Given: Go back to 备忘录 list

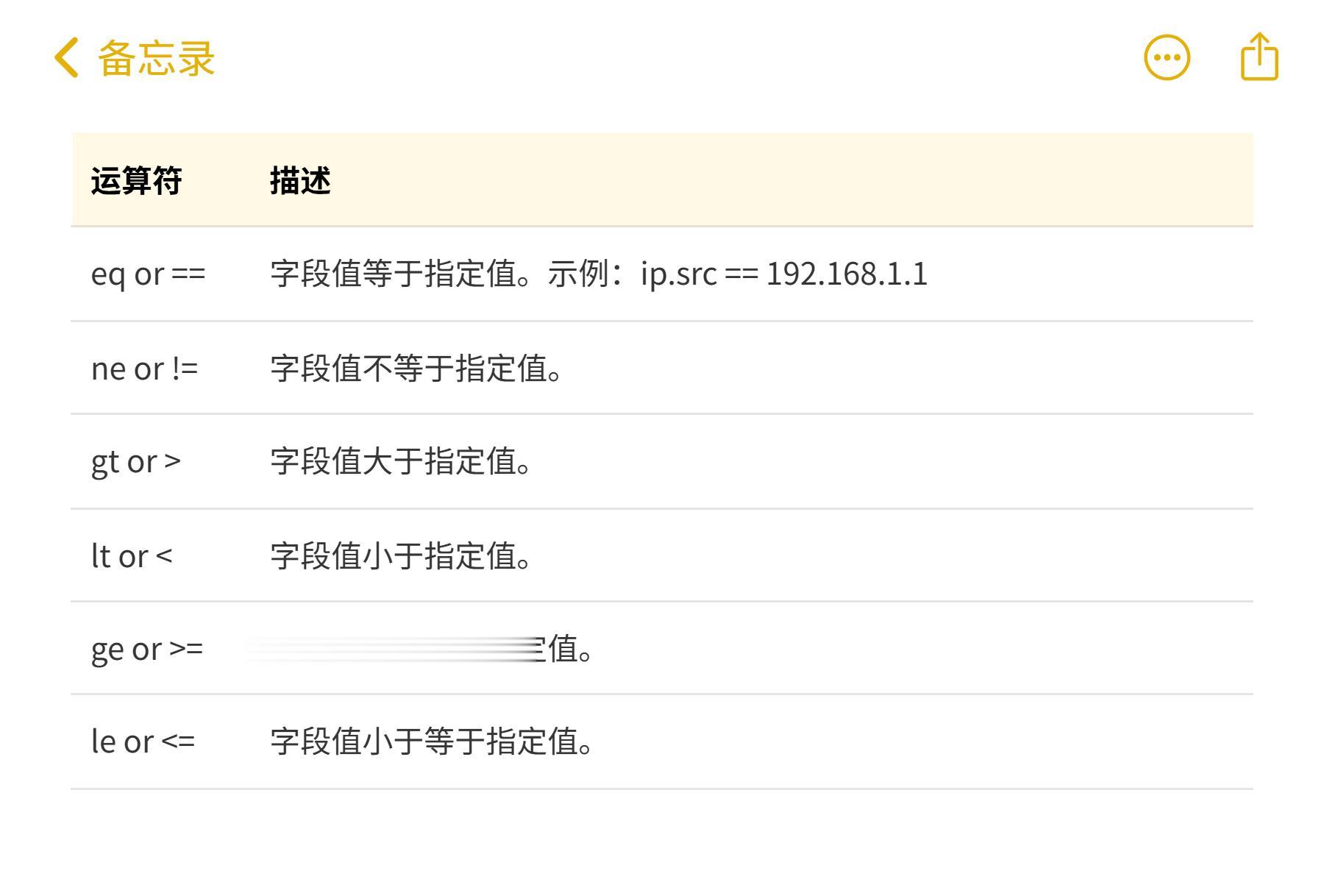Looking at the screenshot, I should pos(156,58).
